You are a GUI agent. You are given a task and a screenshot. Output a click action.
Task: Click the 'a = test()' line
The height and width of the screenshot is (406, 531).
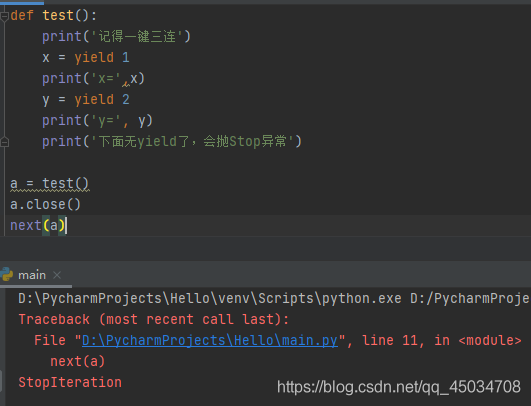click(49, 184)
